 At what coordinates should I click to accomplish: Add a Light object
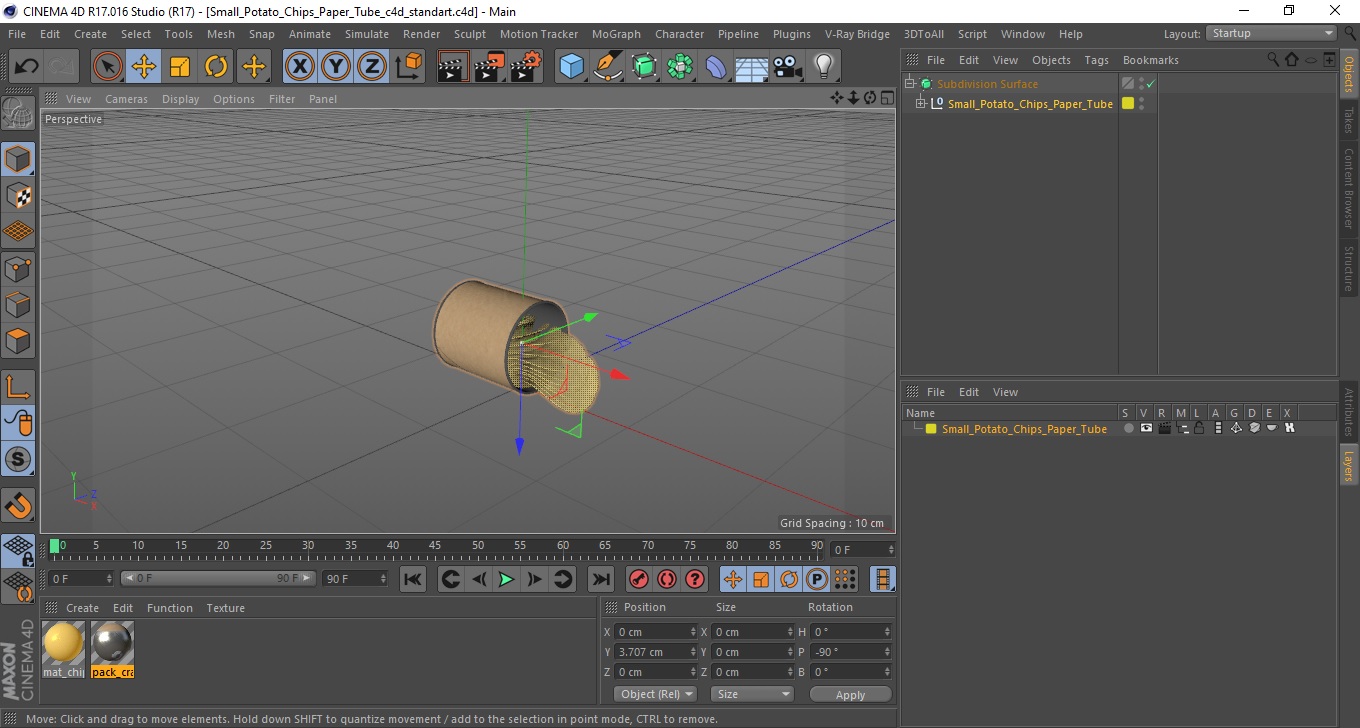(x=823, y=67)
